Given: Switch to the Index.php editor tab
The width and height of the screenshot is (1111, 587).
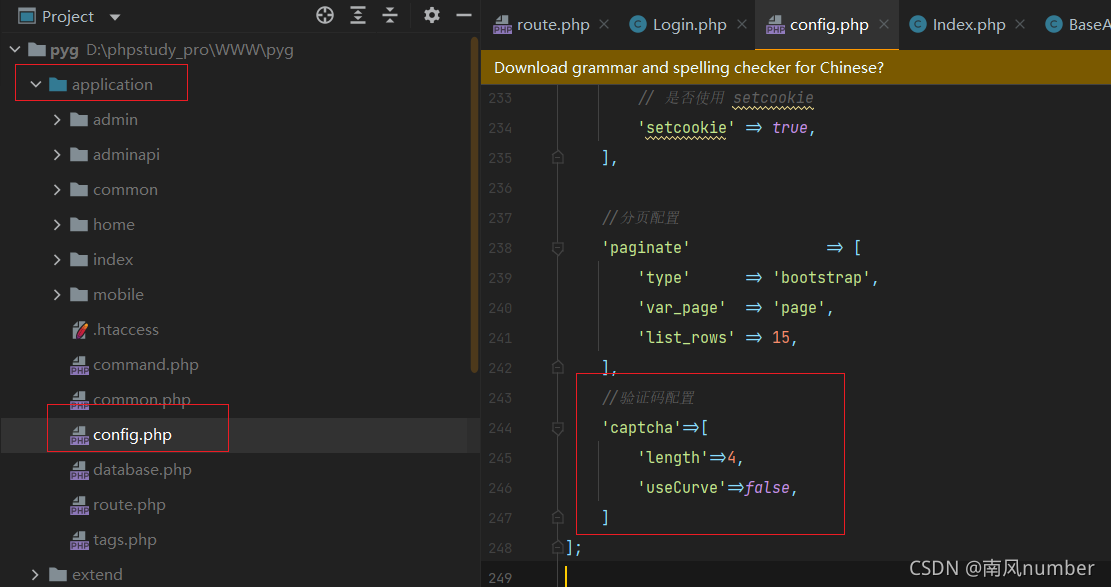Looking at the screenshot, I should [969, 25].
